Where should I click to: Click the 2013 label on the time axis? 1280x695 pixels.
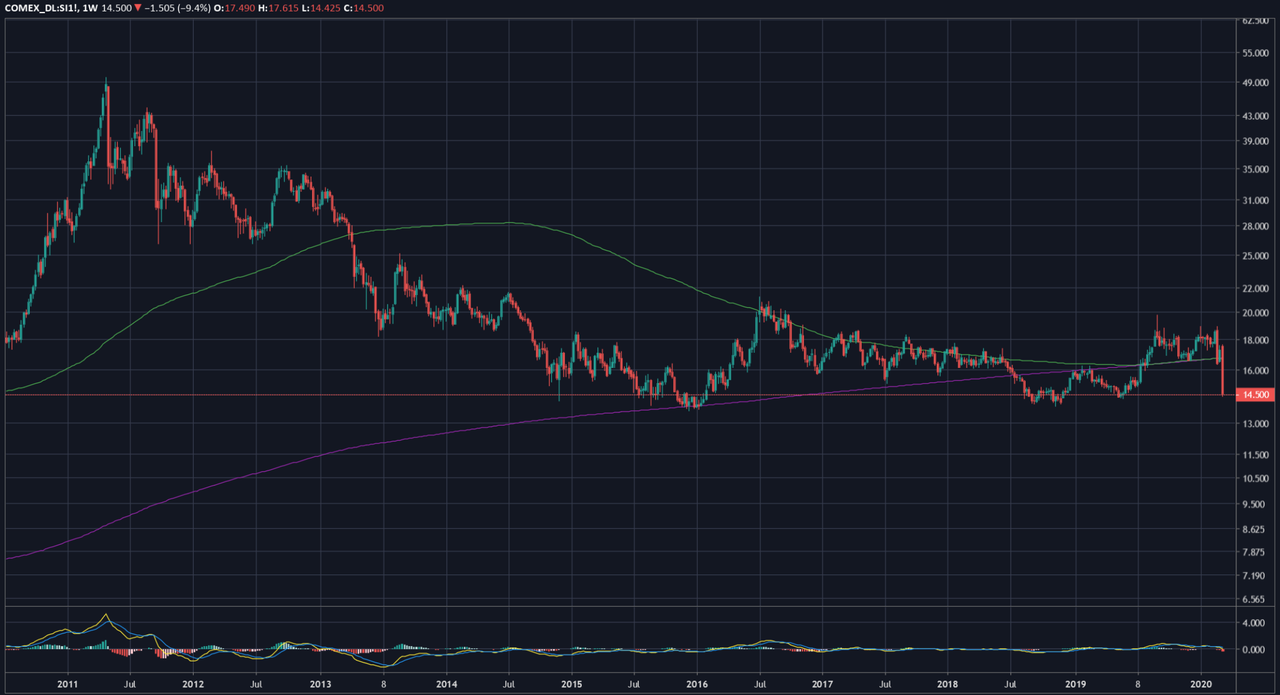320,685
